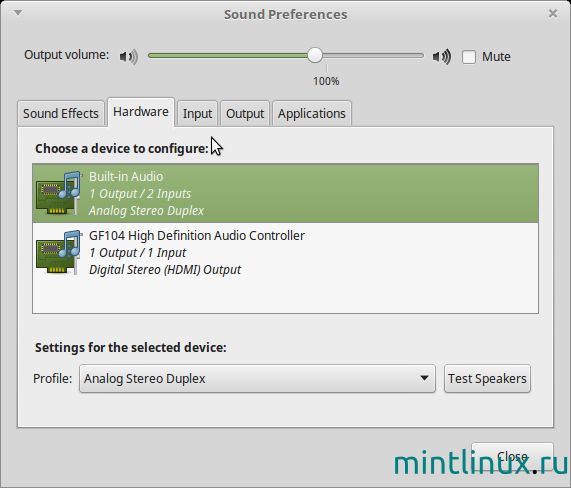Click the Built-in Audio sound card icon
The width and height of the screenshot is (571, 488).
[x=58, y=193]
